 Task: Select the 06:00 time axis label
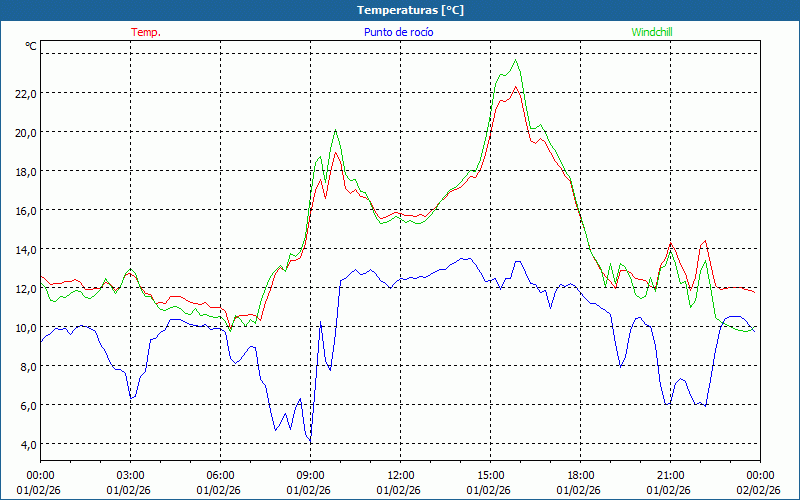220,475
